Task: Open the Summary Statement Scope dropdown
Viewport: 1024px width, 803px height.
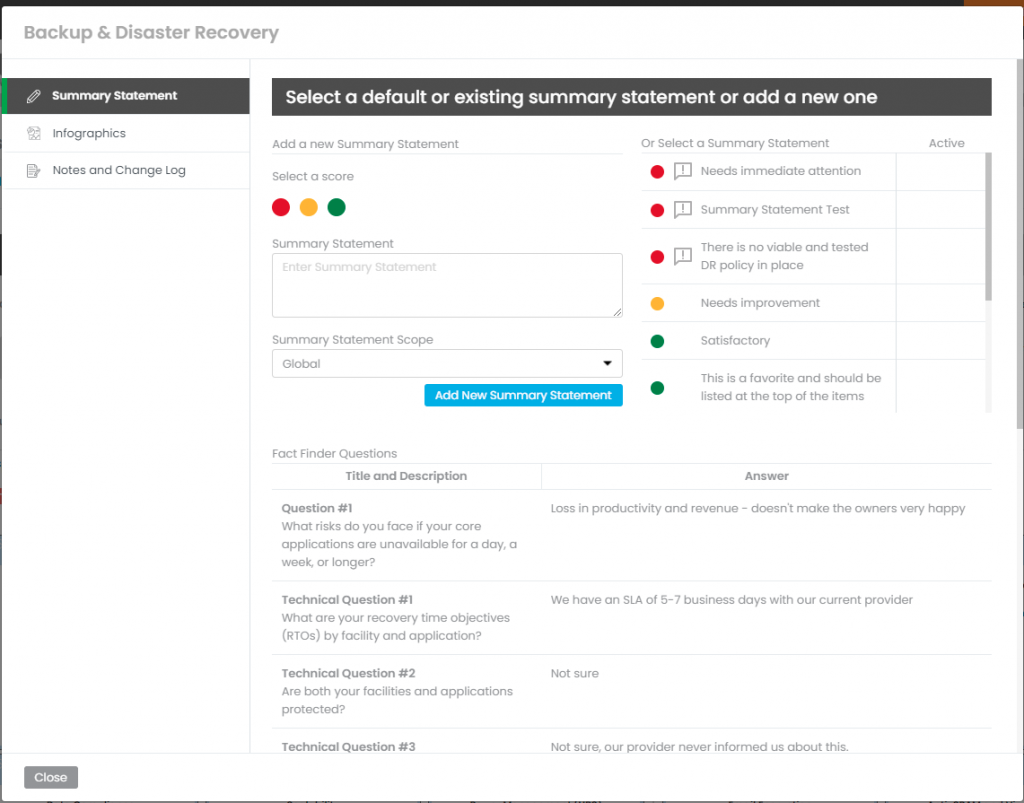Action: [447, 364]
